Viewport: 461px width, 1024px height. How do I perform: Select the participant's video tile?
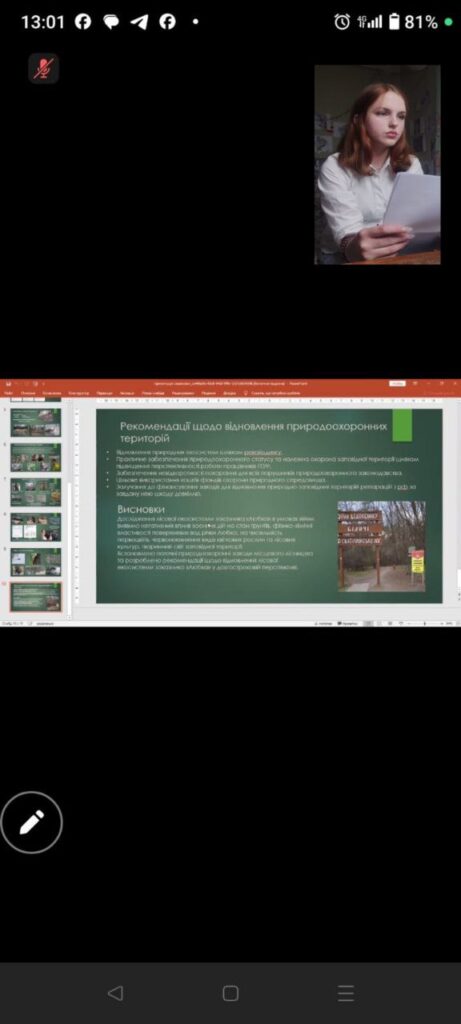pyautogui.click(x=377, y=165)
